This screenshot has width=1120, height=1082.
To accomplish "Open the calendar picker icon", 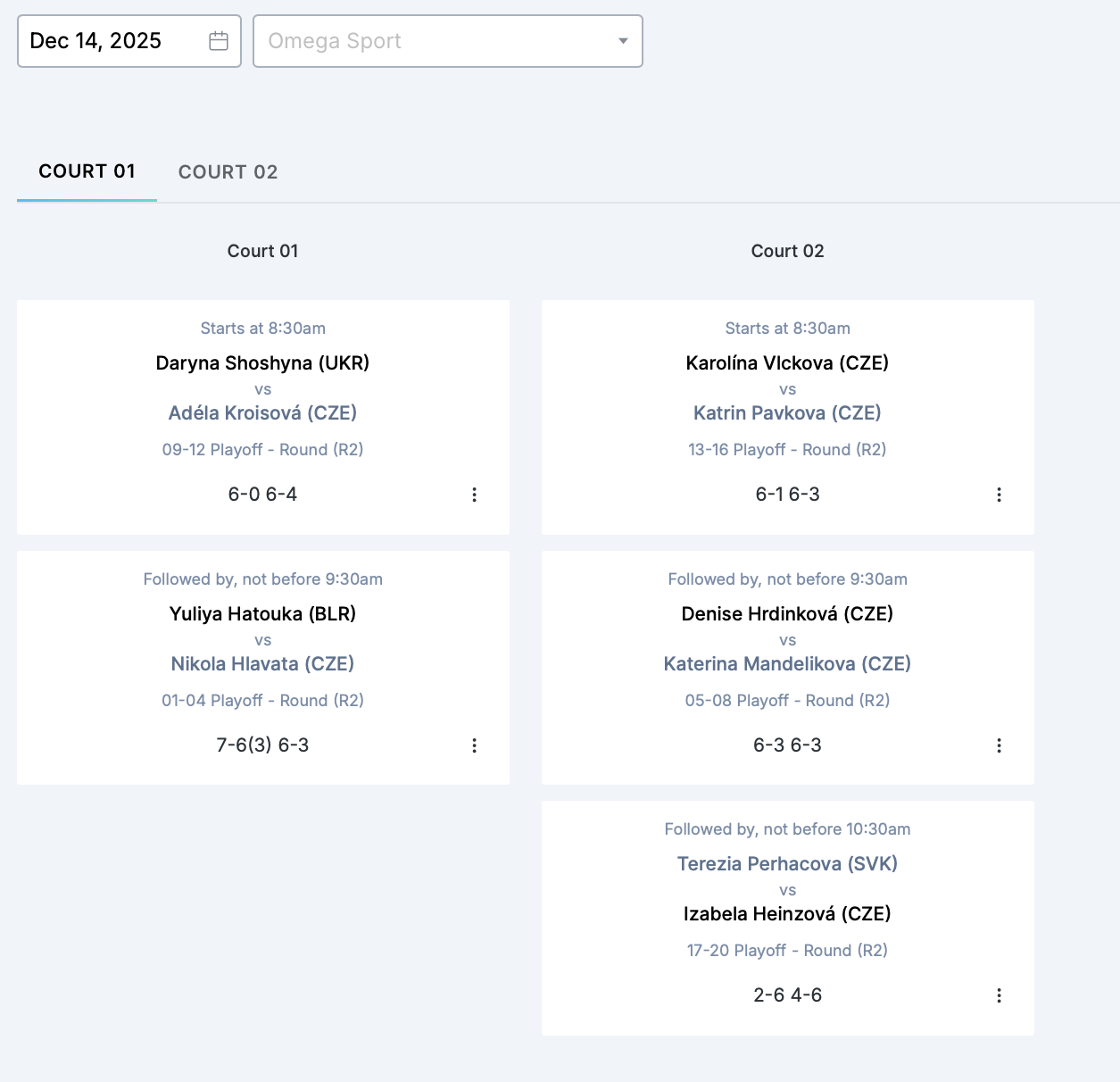I will tap(219, 41).
